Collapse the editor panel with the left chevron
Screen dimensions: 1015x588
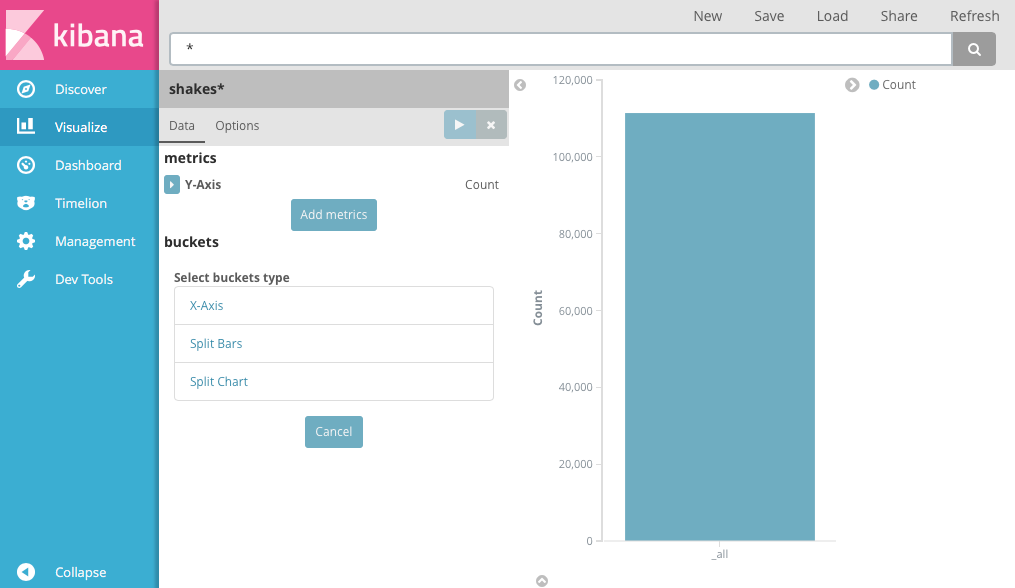[520, 85]
